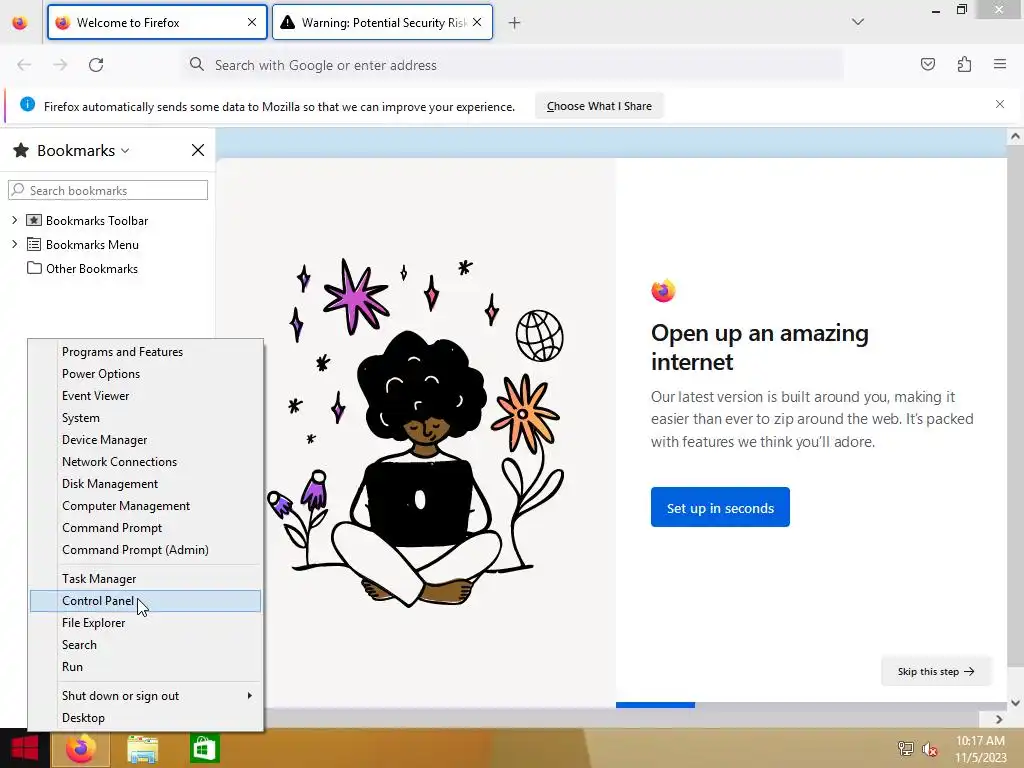
Task: Select the Other Bookmarks folder
Action: pyautogui.click(x=91, y=269)
